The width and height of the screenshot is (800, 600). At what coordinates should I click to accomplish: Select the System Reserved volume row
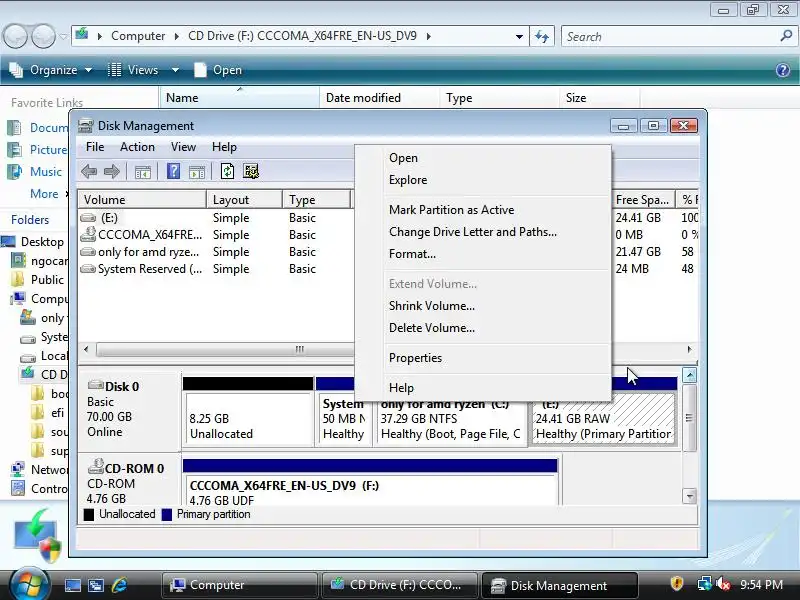(x=150, y=269)
